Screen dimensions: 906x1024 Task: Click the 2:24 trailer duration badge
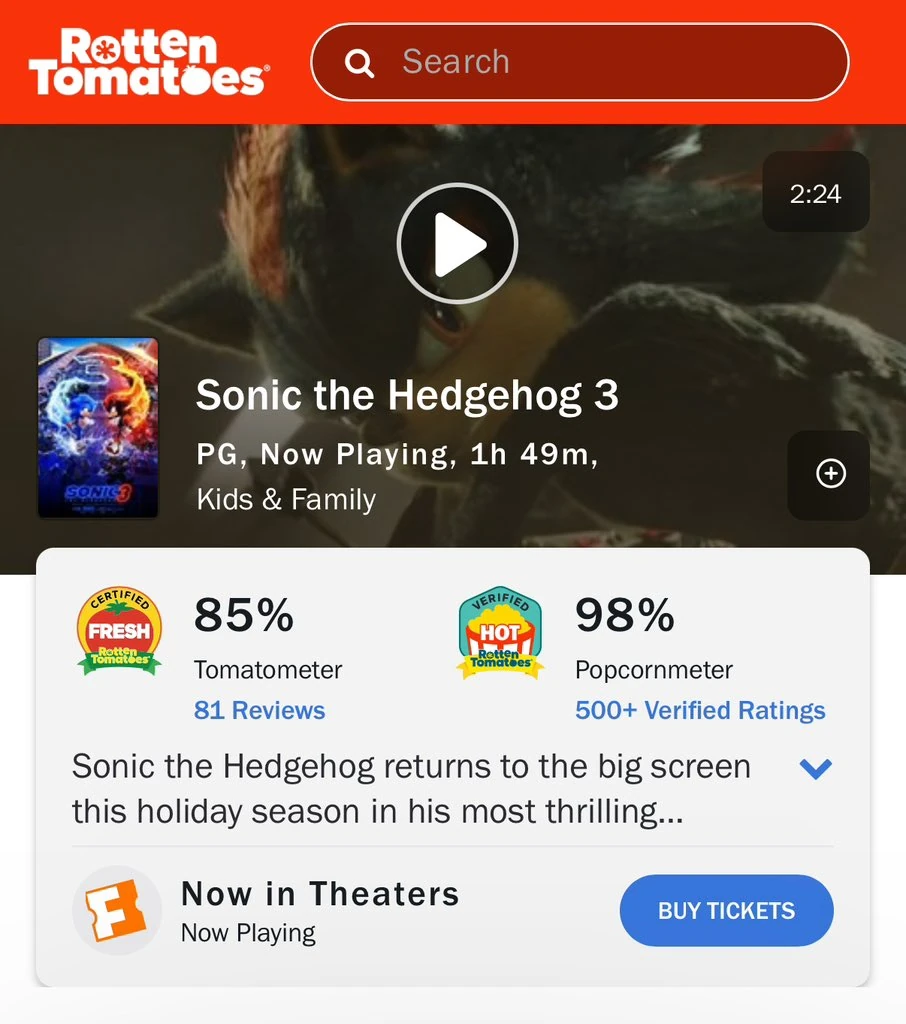816,193
